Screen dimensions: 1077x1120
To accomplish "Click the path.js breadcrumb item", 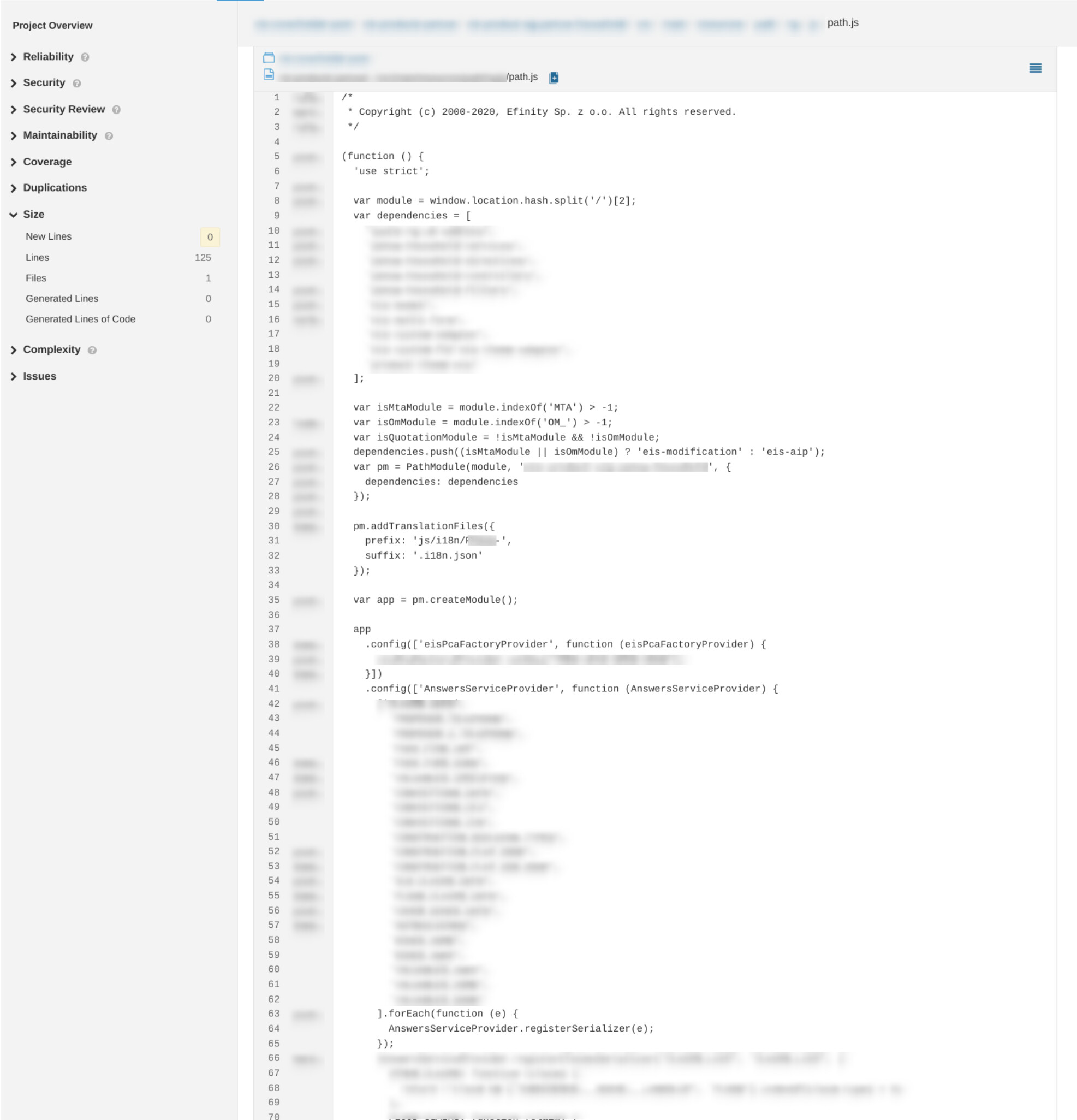I will tap(842, 23).
